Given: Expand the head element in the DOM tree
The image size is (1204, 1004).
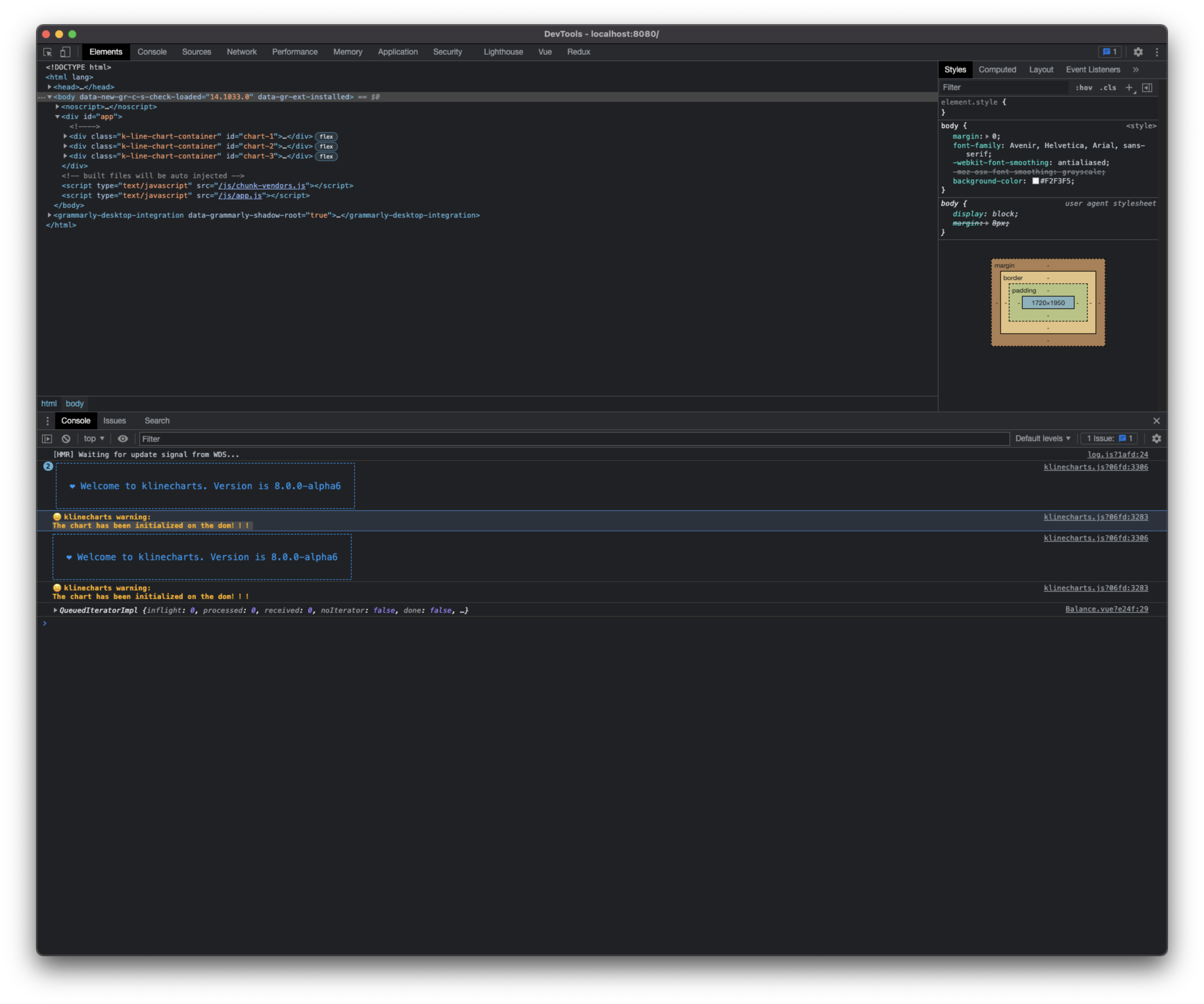Looking at the screenshot, I should (x=49, y=87).
